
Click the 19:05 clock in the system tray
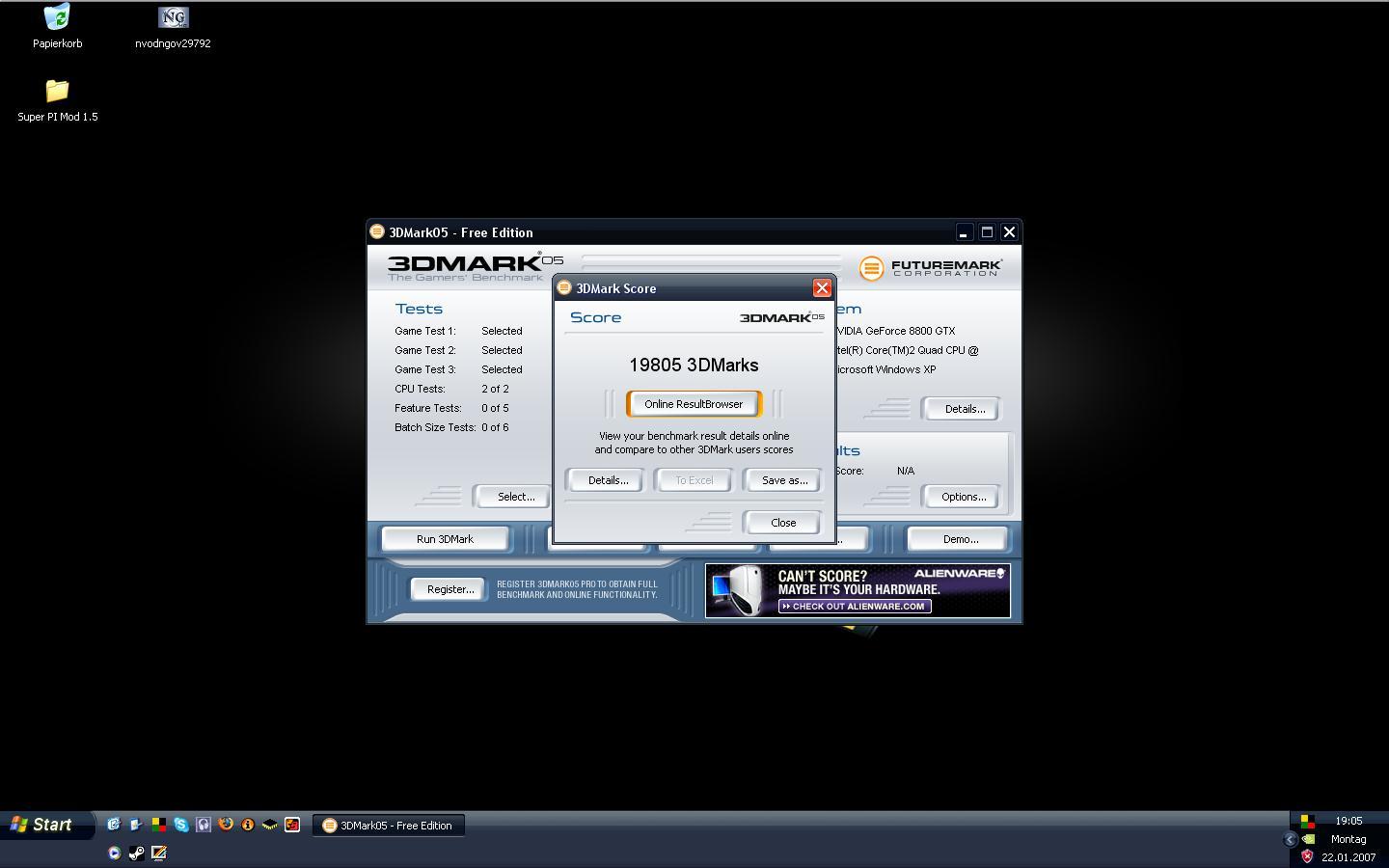pos(1348,821)
